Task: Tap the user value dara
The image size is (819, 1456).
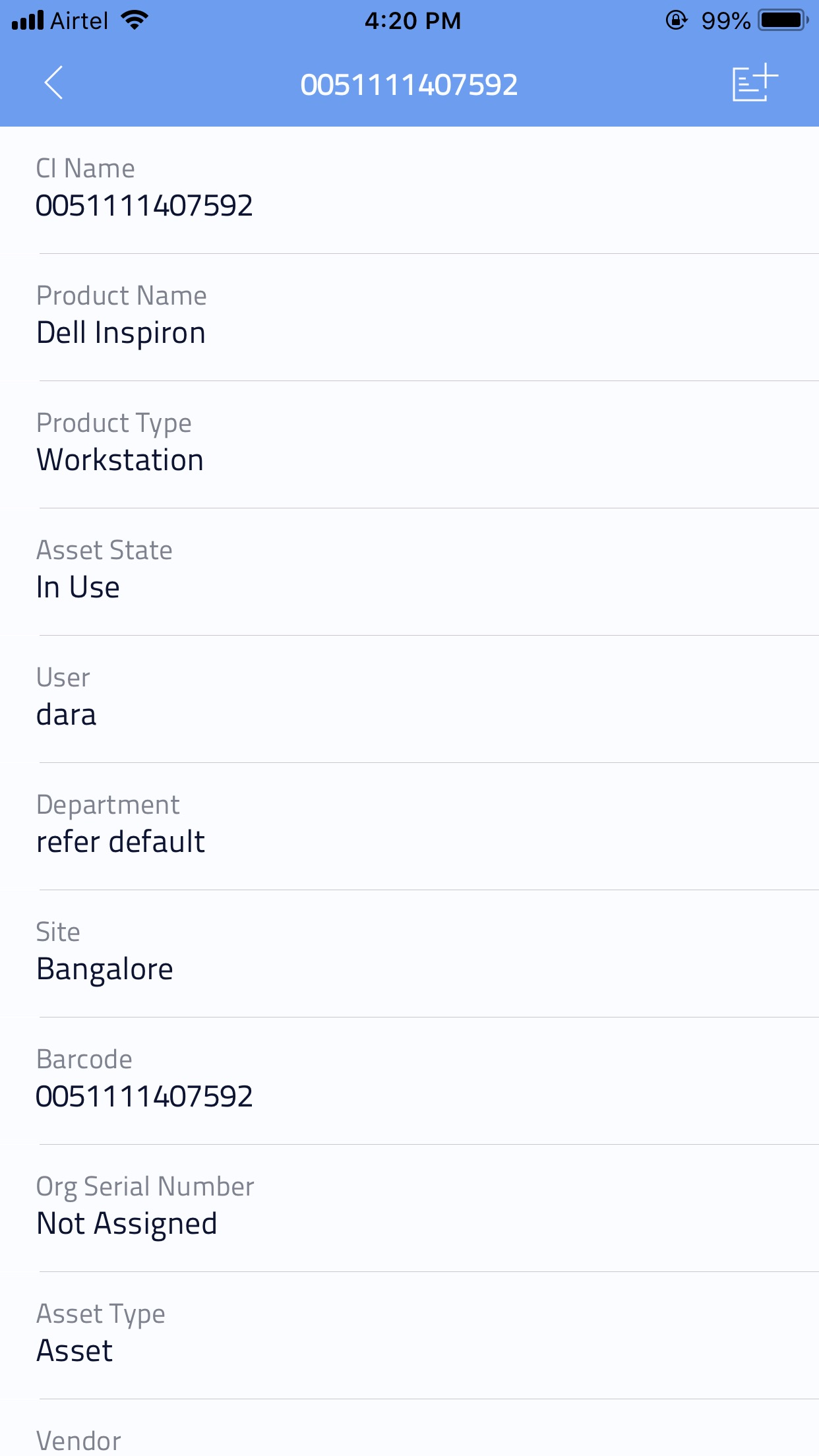Action: [x=67, y=715]
